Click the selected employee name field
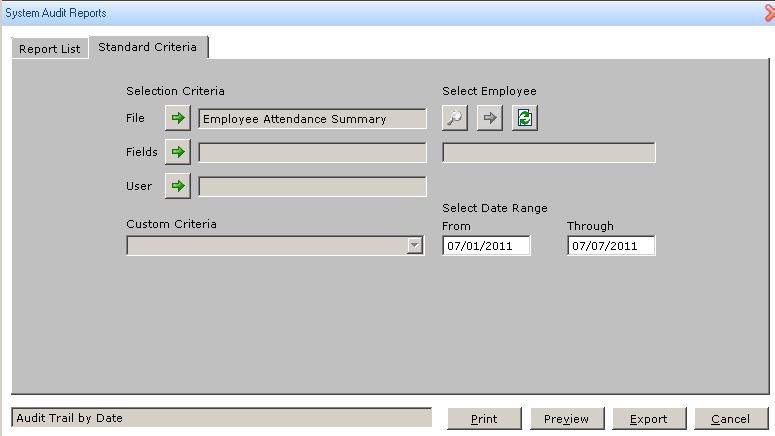775x436 pixels. [549, 153]
